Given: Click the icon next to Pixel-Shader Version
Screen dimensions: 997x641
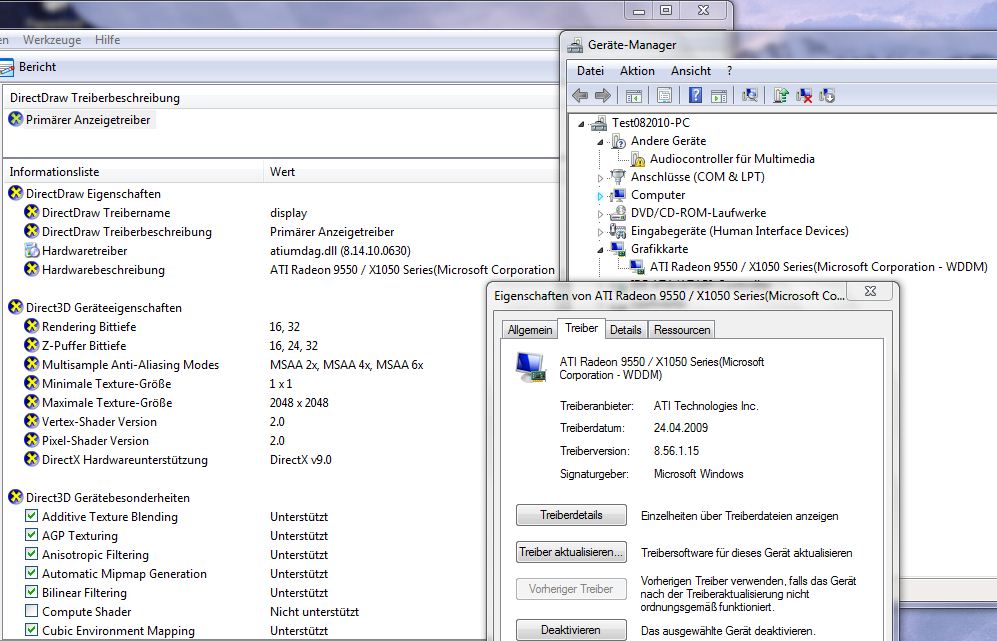Looking at the screenshot, I should pos(31,440).
